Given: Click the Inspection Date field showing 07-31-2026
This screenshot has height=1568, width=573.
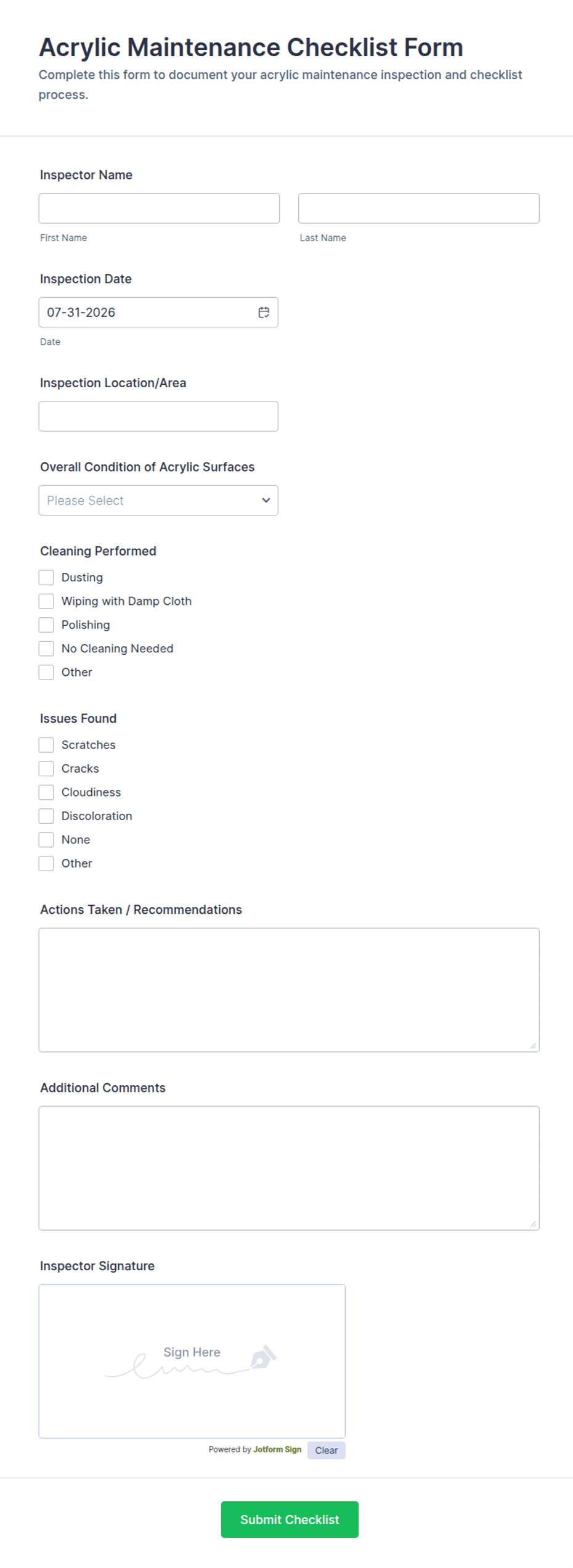Looking at the screenshot, I should 158,313.
